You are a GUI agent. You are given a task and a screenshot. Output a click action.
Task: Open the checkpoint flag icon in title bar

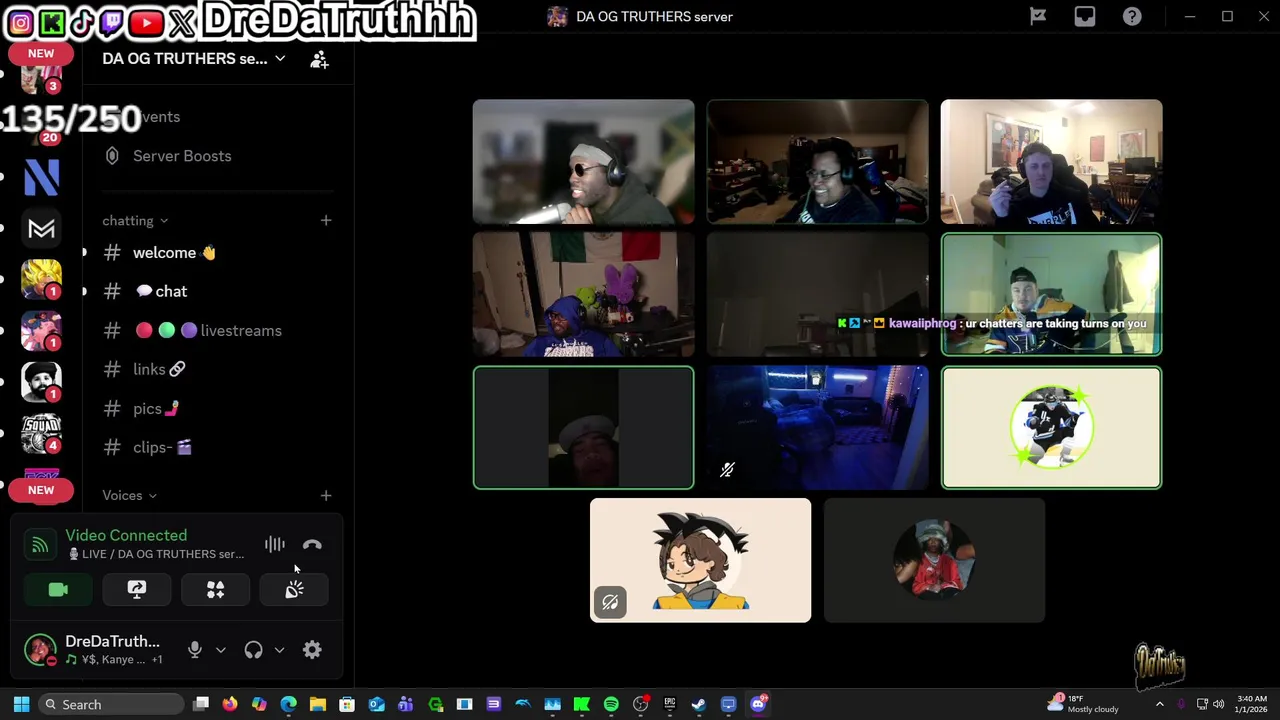coord(1038,16)
